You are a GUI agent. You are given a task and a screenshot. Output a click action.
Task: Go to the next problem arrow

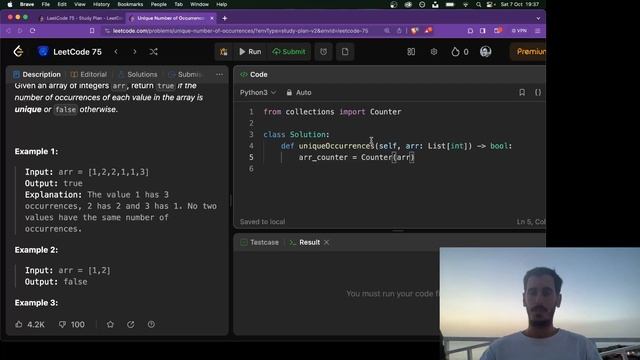point(135,52)
